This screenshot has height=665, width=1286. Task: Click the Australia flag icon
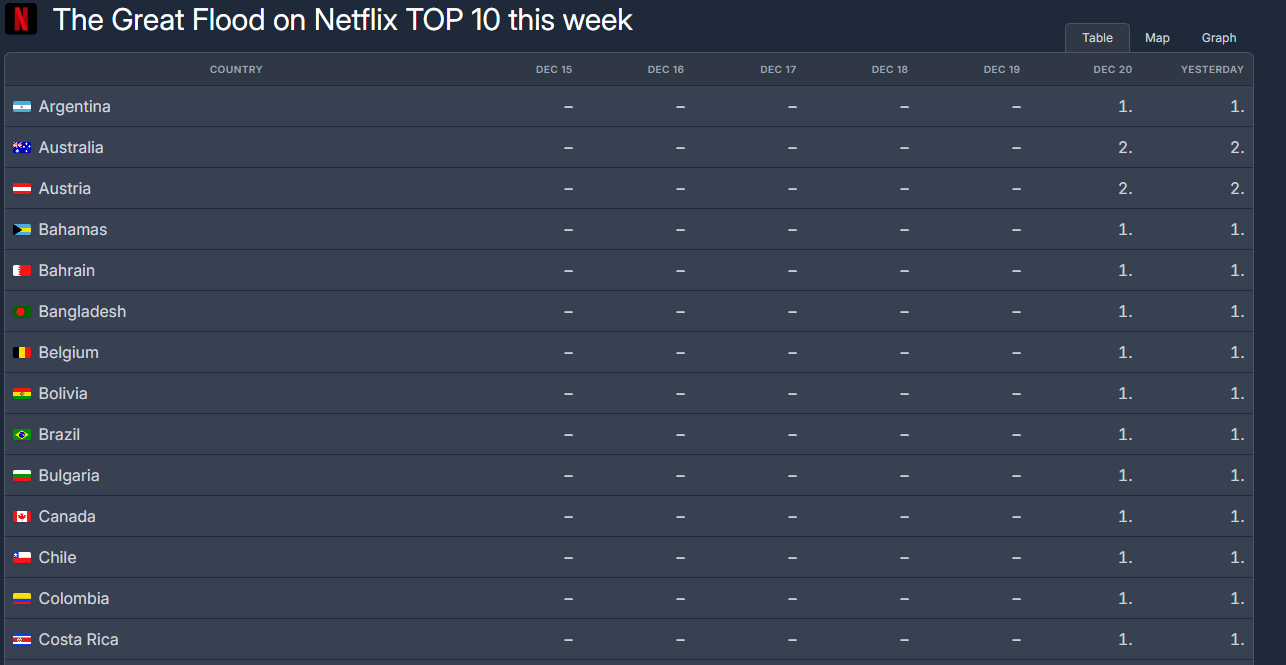point(22,148)
